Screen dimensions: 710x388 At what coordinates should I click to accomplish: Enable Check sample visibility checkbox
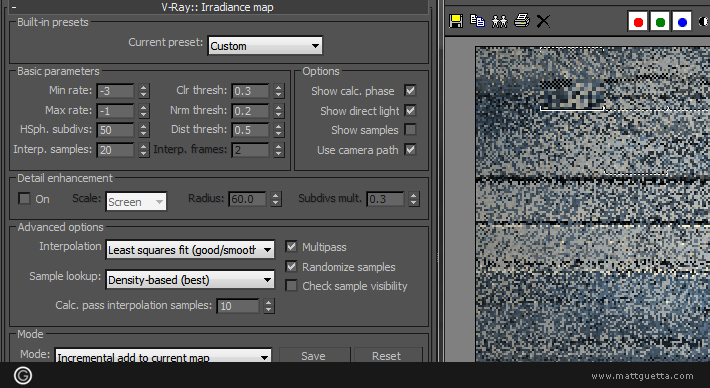coord(291,286)
